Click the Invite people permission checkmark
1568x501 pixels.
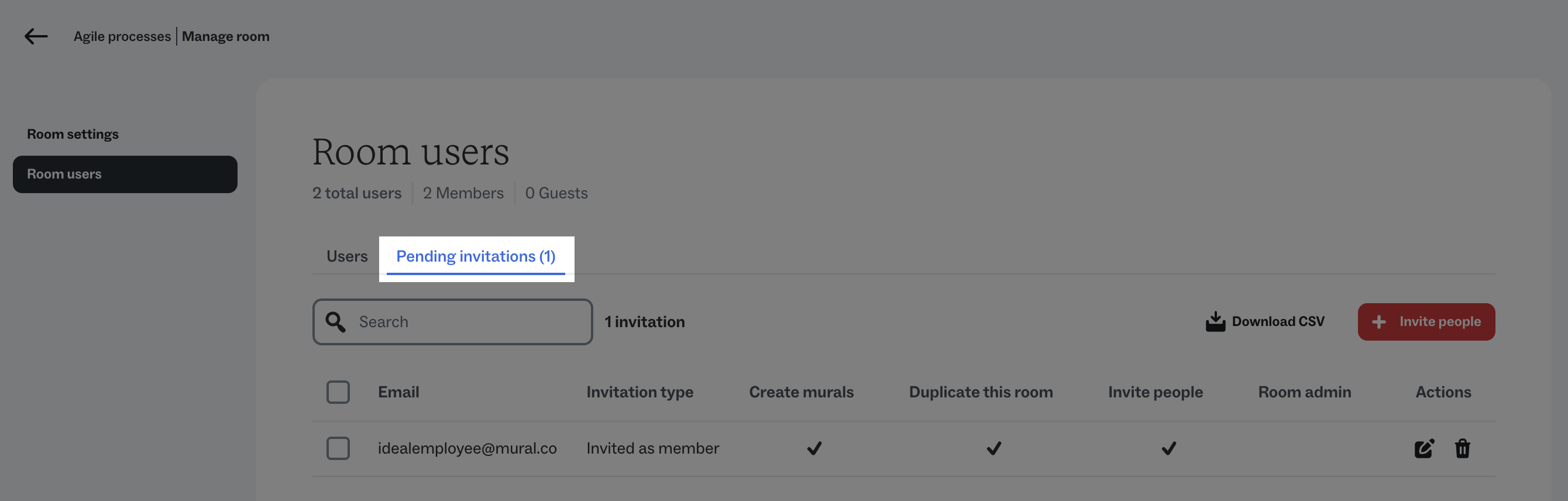point(1168,449)
